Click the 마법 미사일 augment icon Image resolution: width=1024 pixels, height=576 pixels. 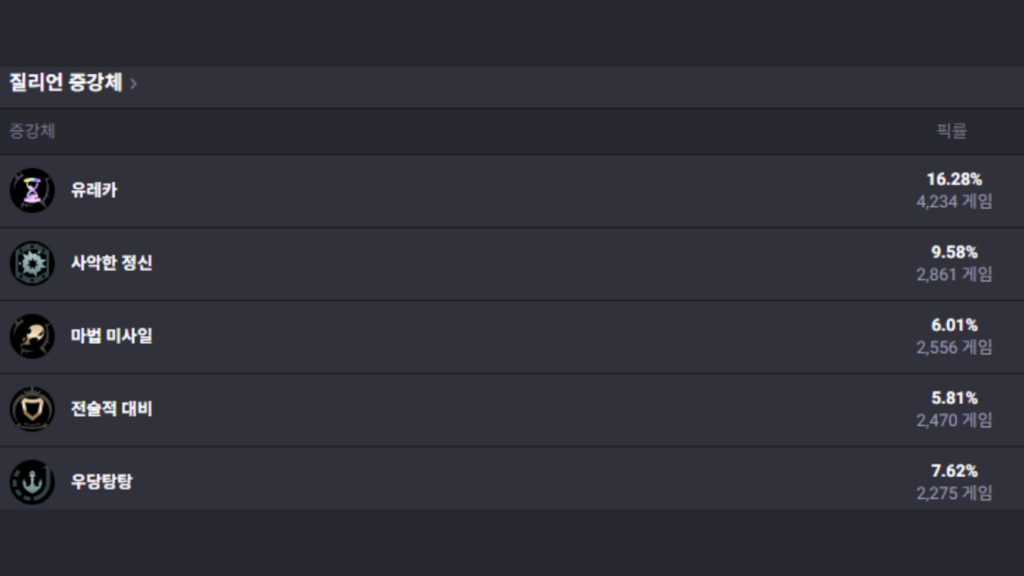(32, 336)
